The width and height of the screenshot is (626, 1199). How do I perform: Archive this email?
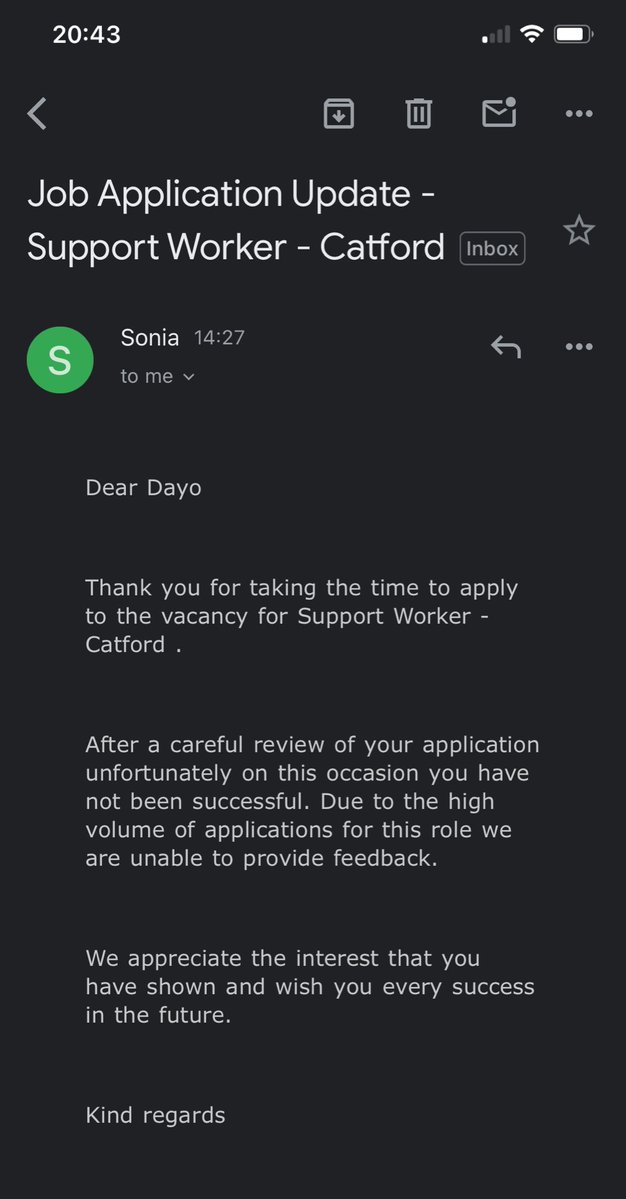click(339, 114)
